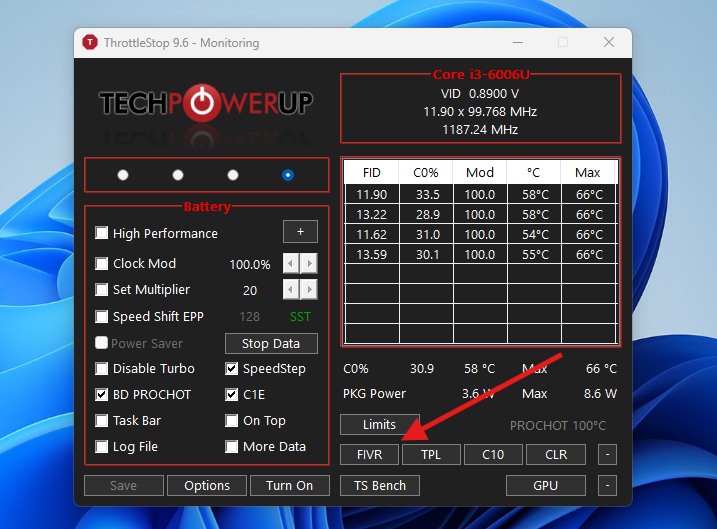Screen dimensions: 717x529
Task: Raise Set Multiplier with right arrow
Action: pos(310,289)
